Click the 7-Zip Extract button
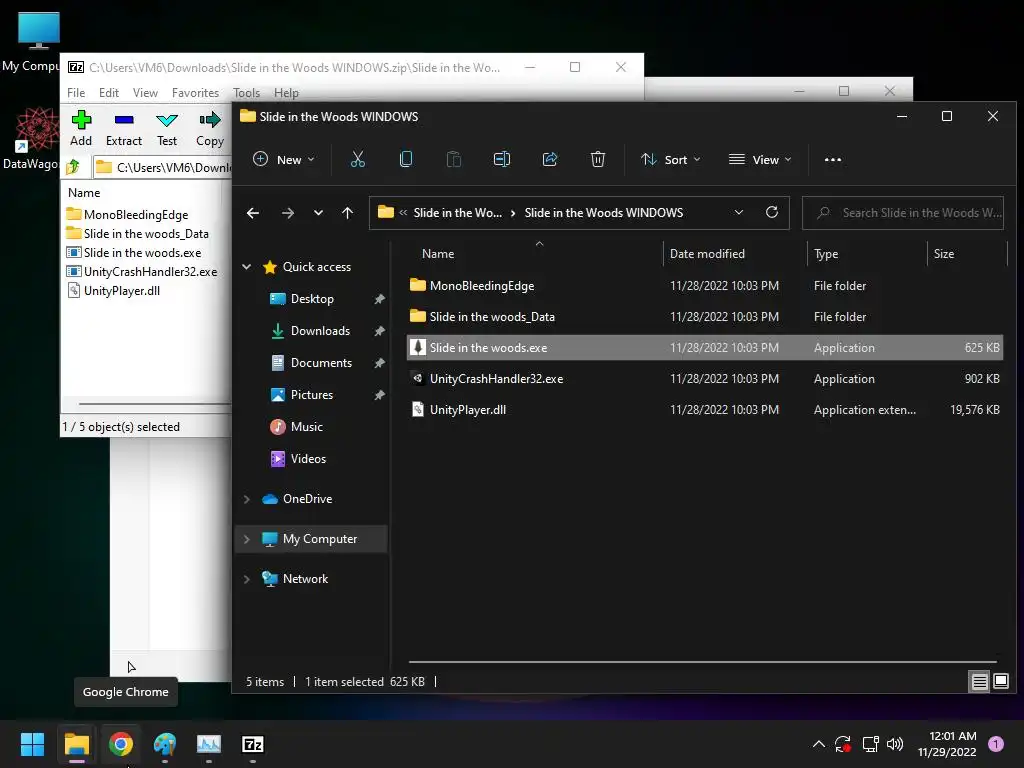Viewport: 1024px width, 768px height. pos(123,128)
